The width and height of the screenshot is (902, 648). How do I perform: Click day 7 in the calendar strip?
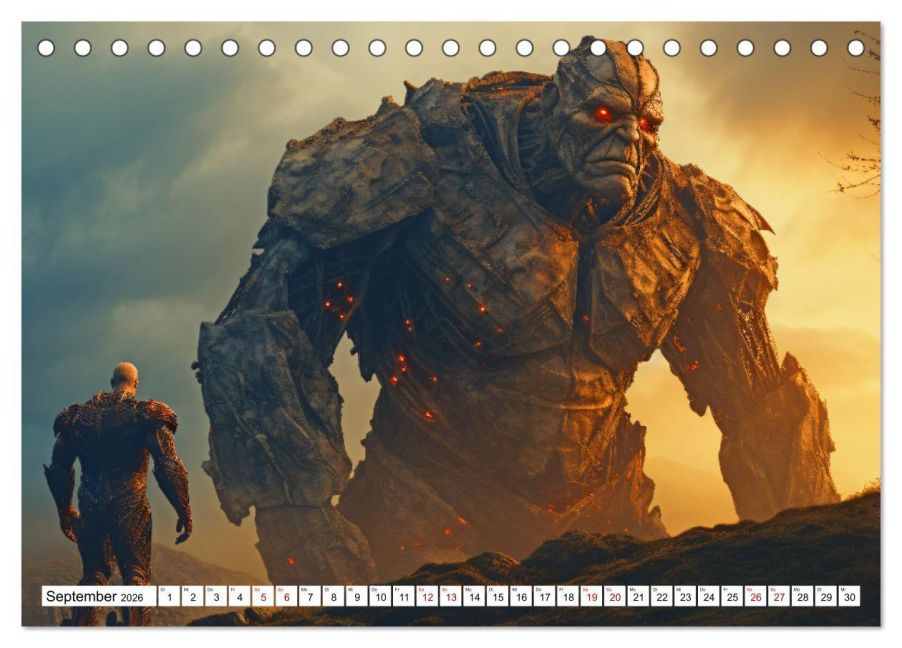(x=309, y=596)
